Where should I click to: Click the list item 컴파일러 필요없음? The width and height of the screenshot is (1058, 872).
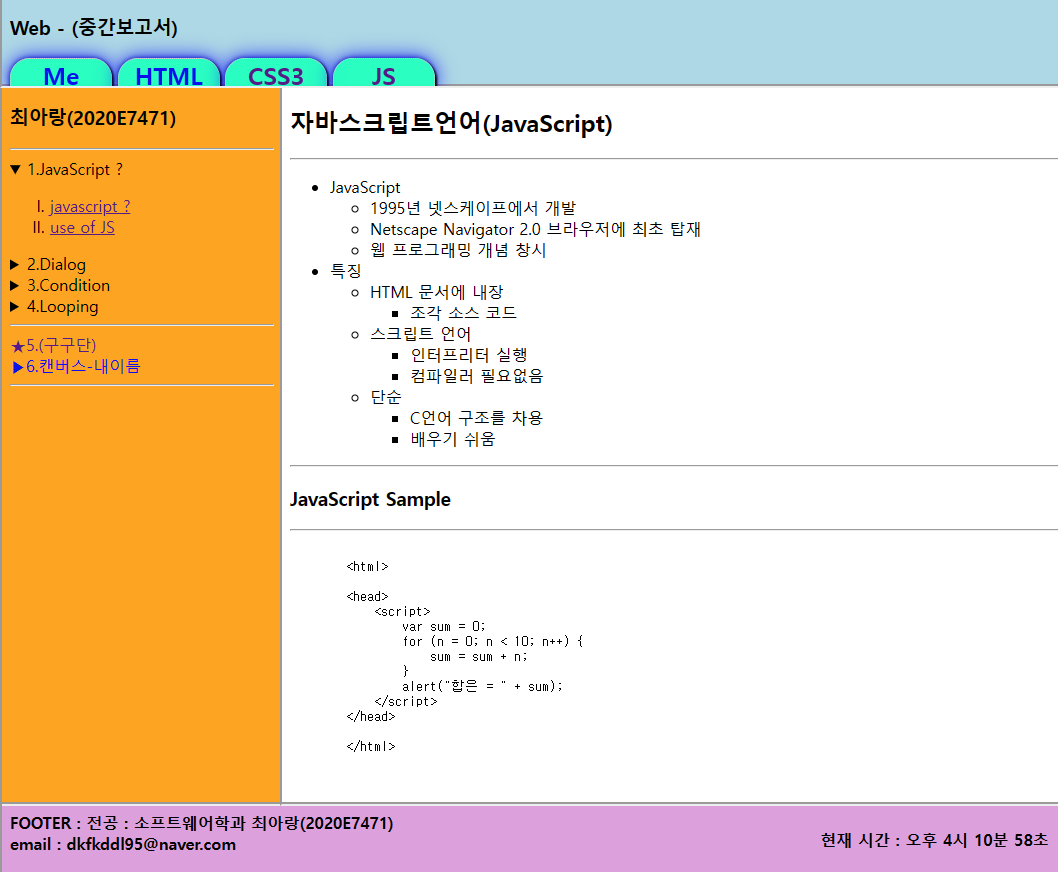point(477,376)
